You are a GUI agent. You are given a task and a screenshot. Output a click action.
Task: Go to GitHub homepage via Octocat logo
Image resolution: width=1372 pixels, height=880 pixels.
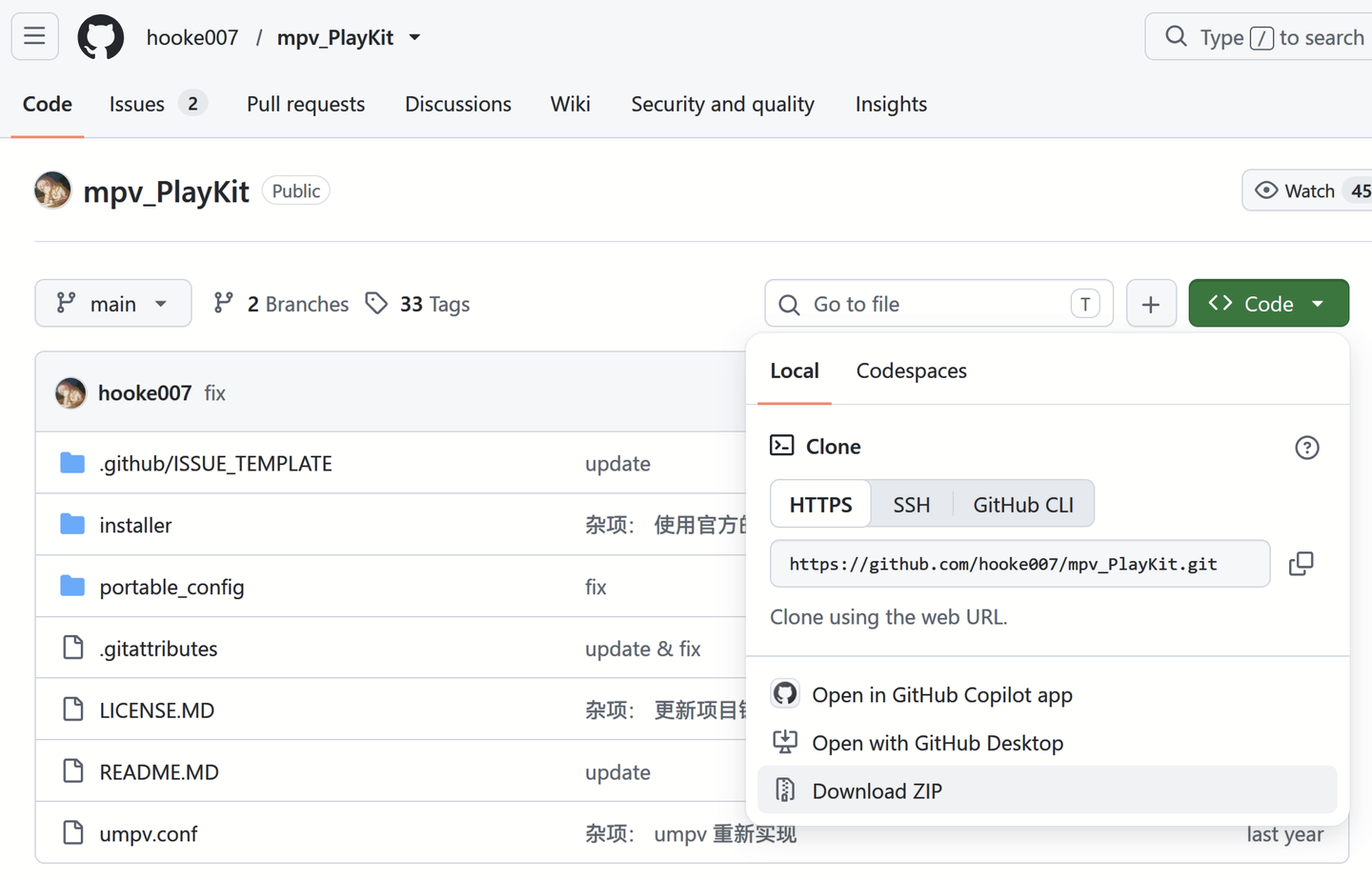pos(101,37)
